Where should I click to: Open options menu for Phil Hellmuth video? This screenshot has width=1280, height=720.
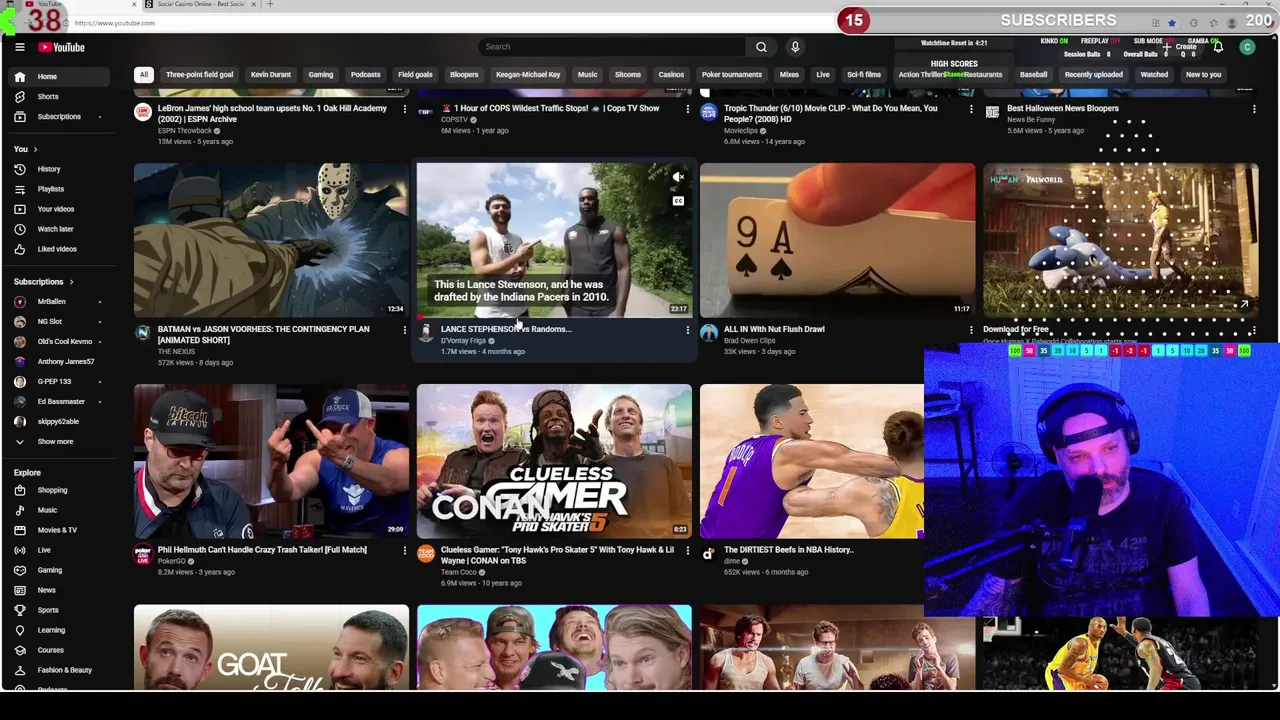coord(404,550)
